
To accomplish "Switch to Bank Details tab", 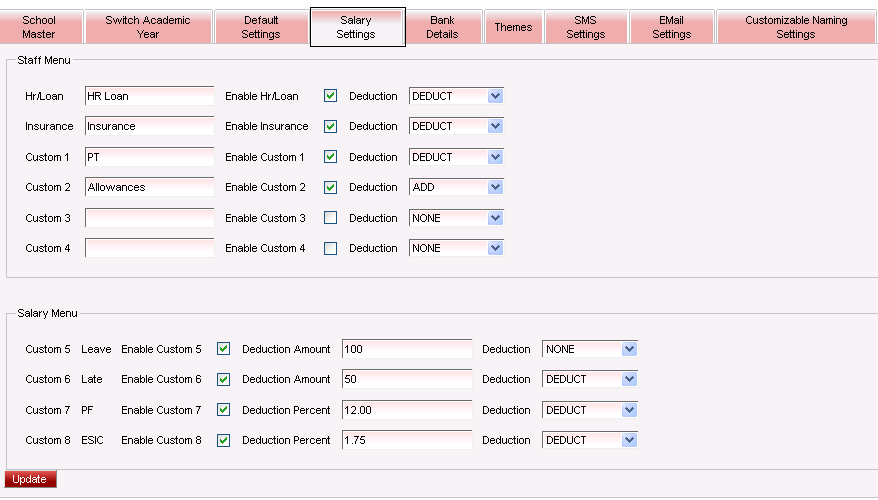I will 442,27.
